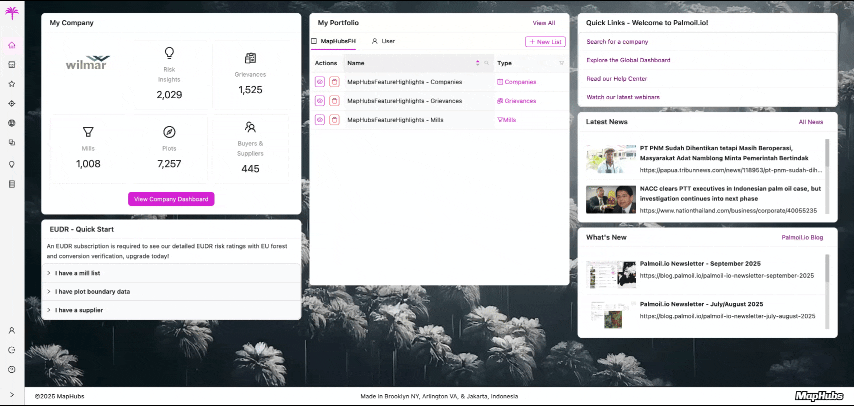The width and height of the screenshot is (854, 406).
Task: Click the PT PNM news thumbnail image
Action: 611,159
